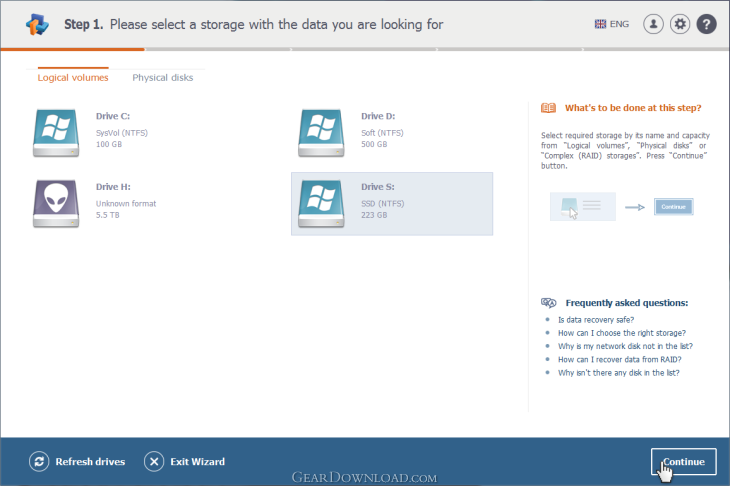Image resolution: width=730 pixels, height=486 pixels.
Task: Open 'Is data recovery safe?' FAQ link
Action: (596, 320)
